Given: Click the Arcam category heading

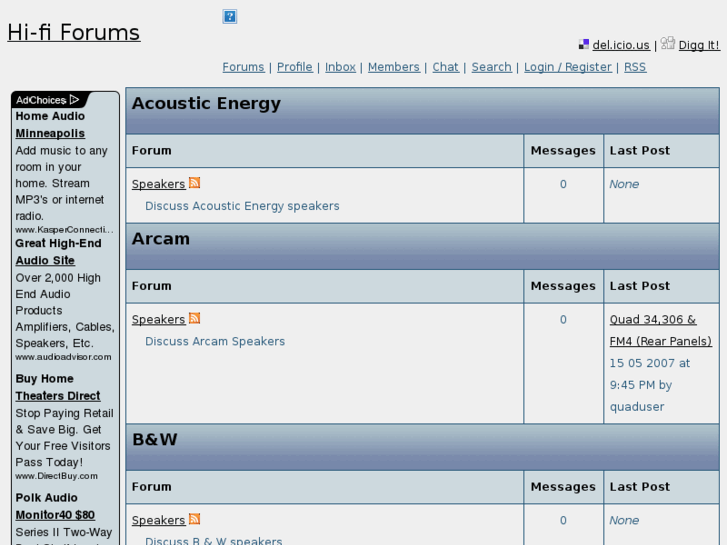Looking at the screenshot, I should point(161,239).
